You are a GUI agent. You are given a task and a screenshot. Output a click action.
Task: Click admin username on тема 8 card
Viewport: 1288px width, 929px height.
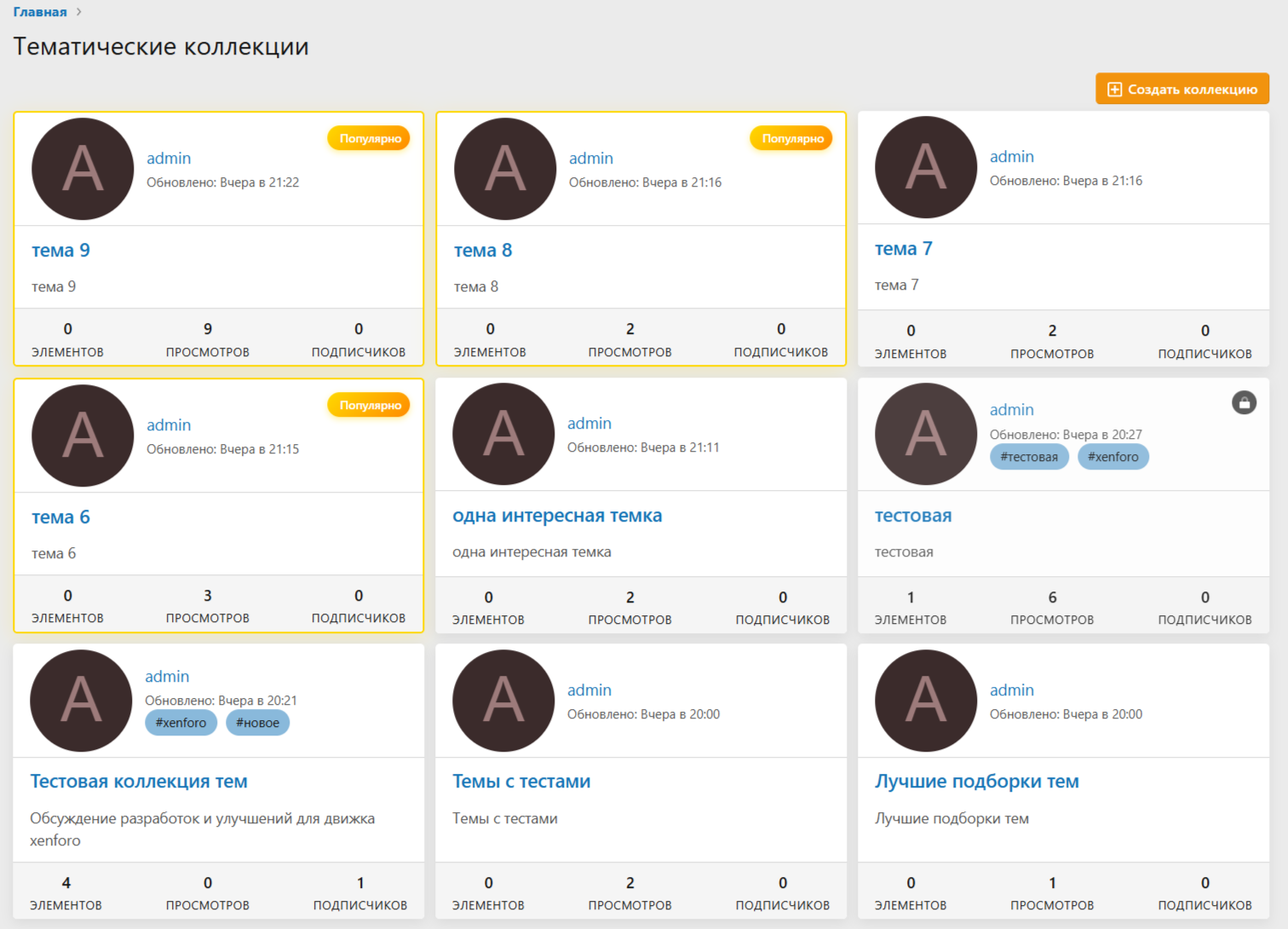point(590,159)
